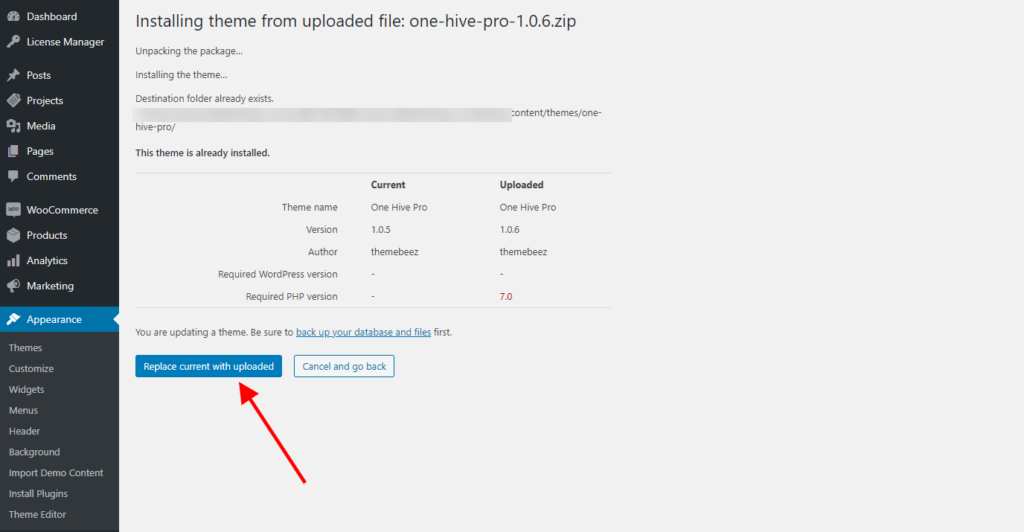
Task: Click the Analytics bar chart icon
Action: point(13,260)
